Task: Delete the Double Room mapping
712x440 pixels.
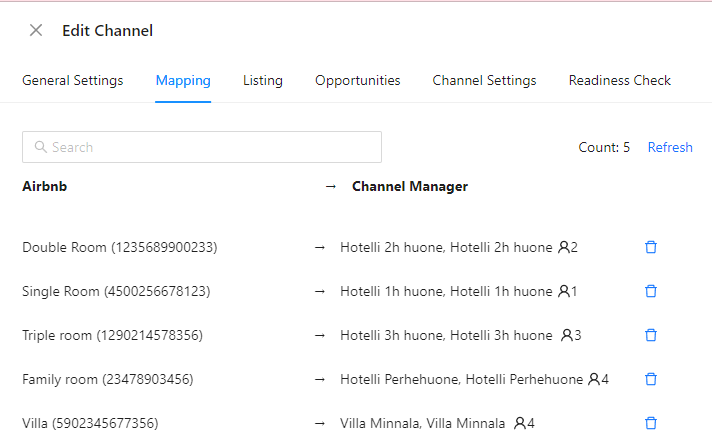Action: point(651,247)
